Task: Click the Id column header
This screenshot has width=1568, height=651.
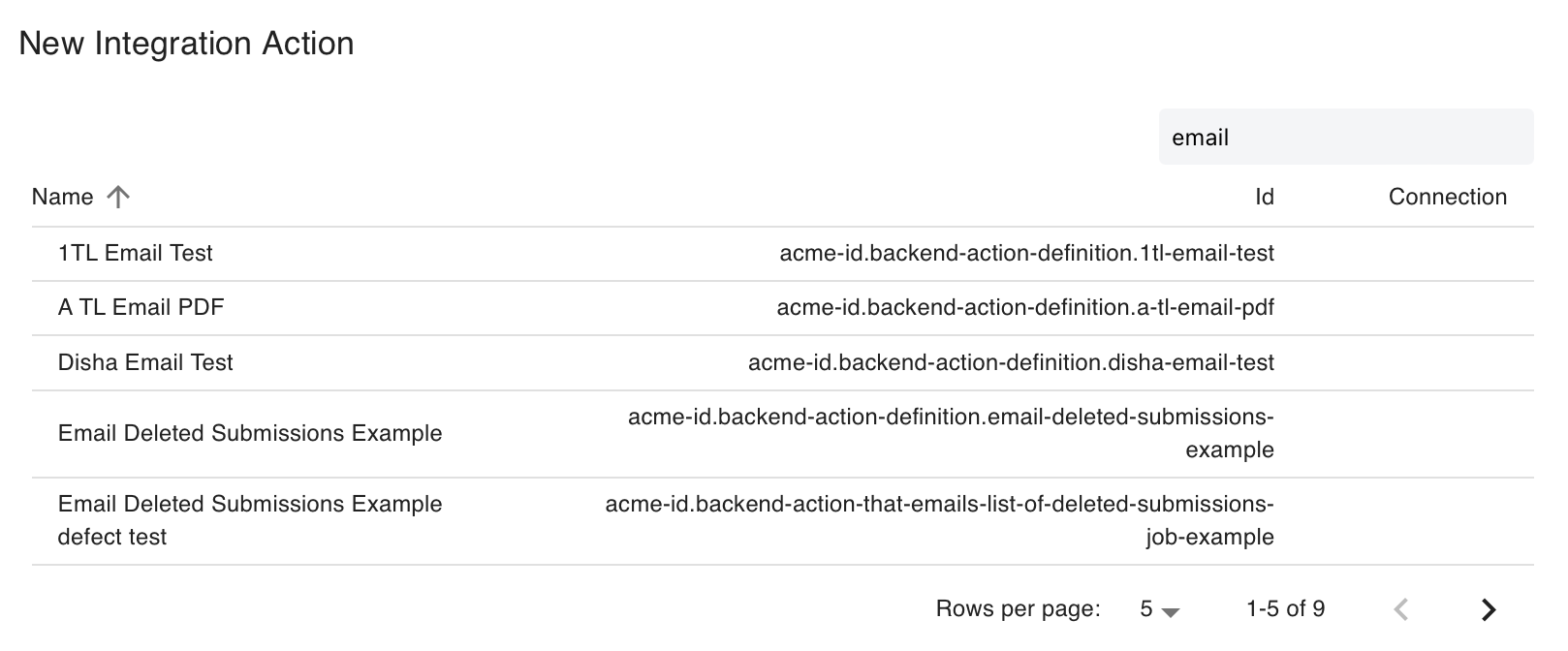Action: tap(1264, 198)
